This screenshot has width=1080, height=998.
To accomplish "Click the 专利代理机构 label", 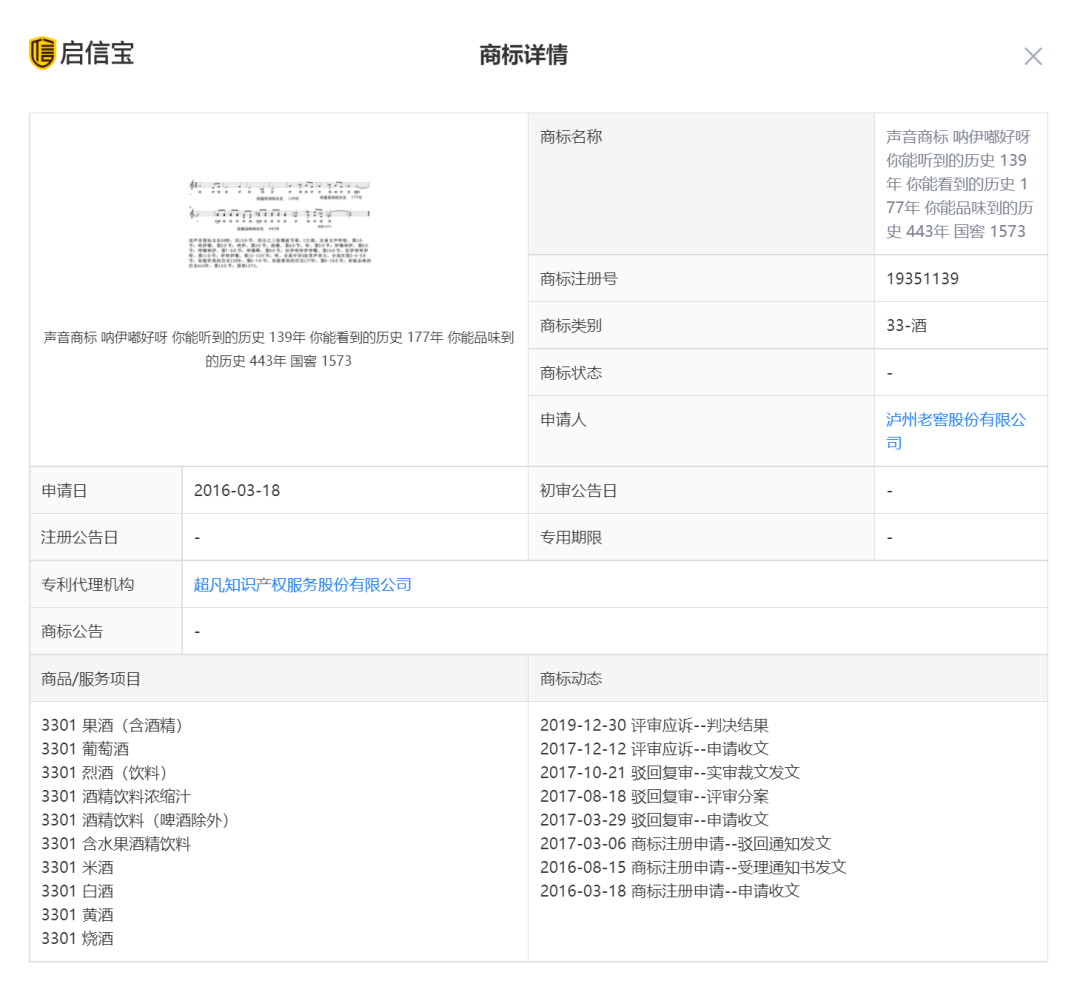I will 87,585.
